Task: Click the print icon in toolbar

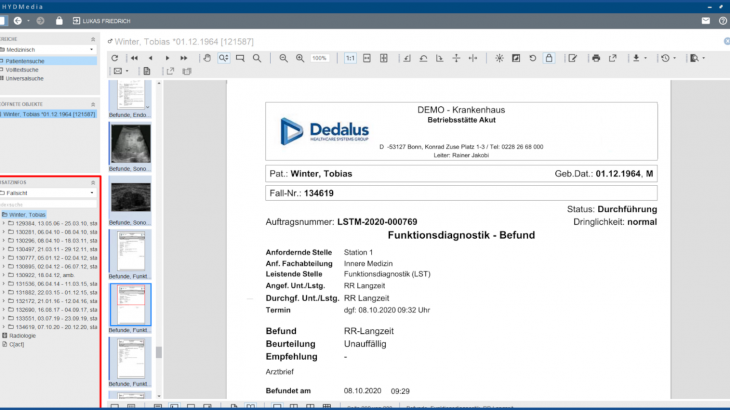Action: pyautogui.click(x=596, y=58)
